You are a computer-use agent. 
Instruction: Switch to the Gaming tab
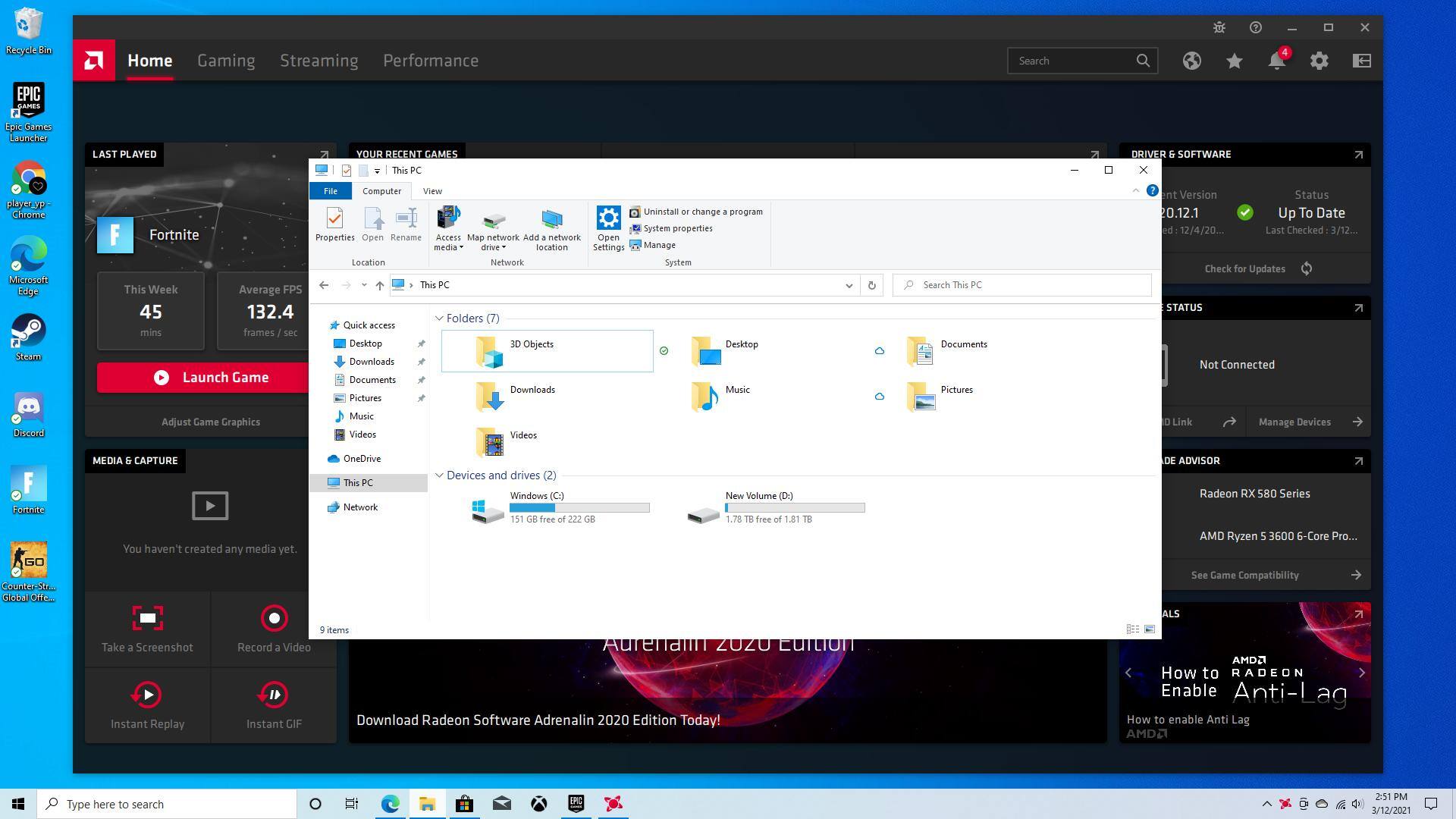[226, 61]
